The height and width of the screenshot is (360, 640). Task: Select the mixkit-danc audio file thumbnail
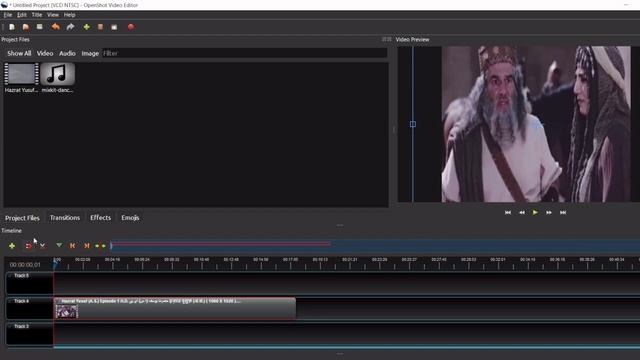click(x=58, y=74)
